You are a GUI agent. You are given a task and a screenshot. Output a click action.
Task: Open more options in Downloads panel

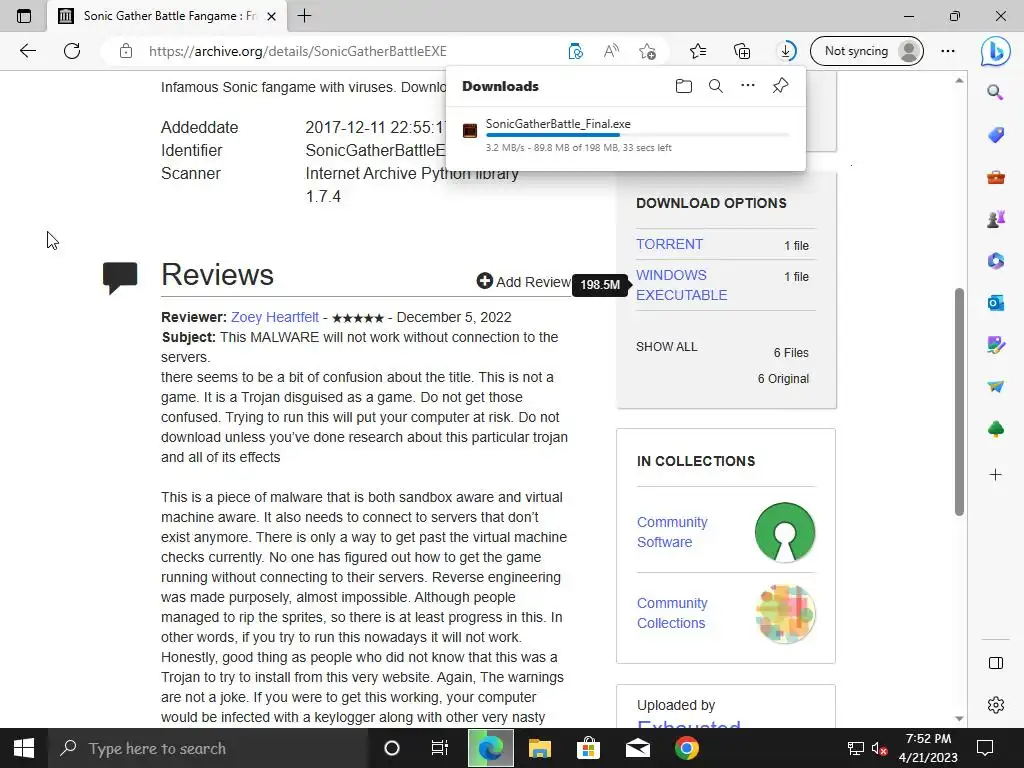(748, 86)
